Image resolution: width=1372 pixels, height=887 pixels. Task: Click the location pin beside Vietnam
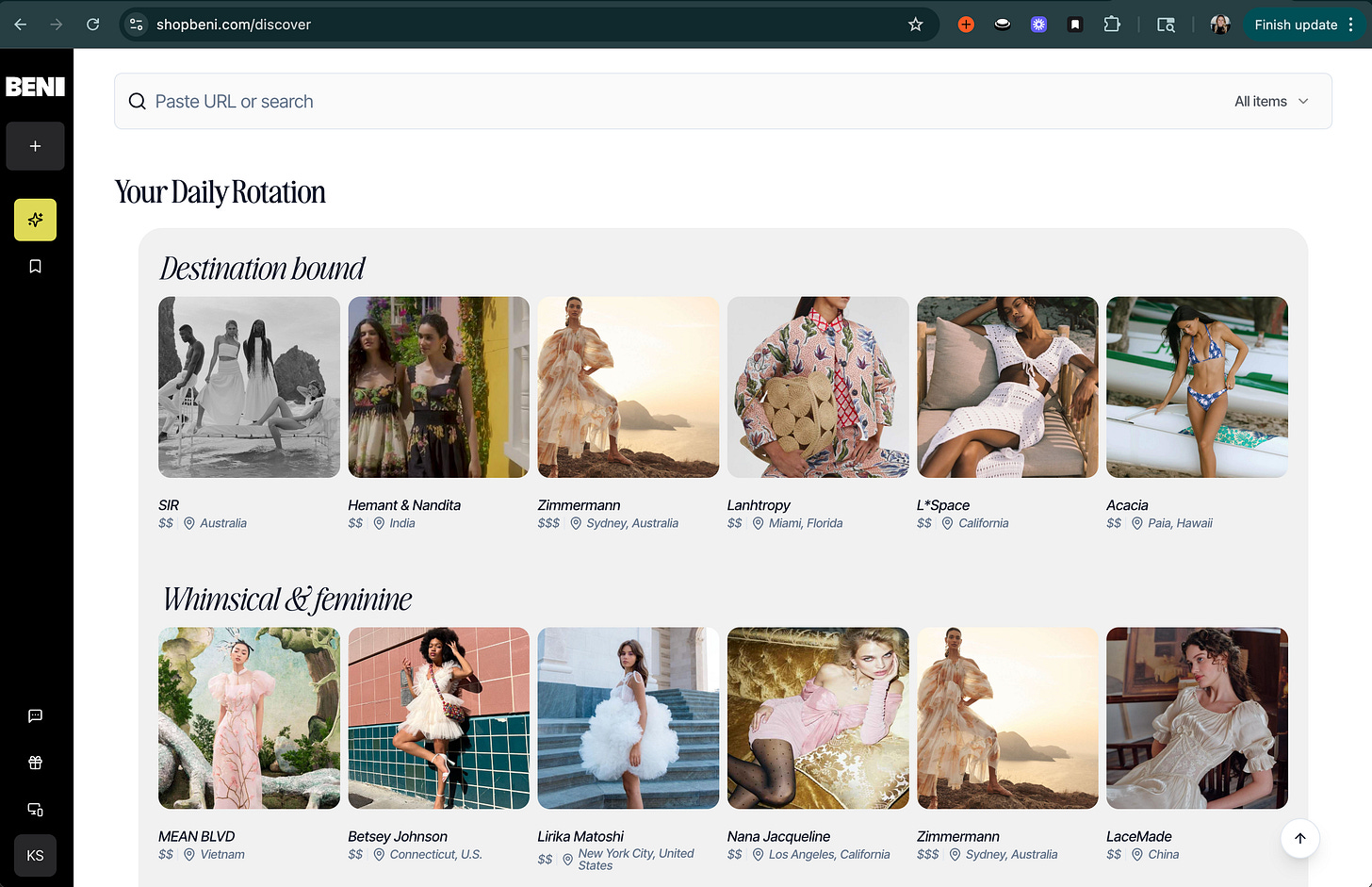coord(188,854)
